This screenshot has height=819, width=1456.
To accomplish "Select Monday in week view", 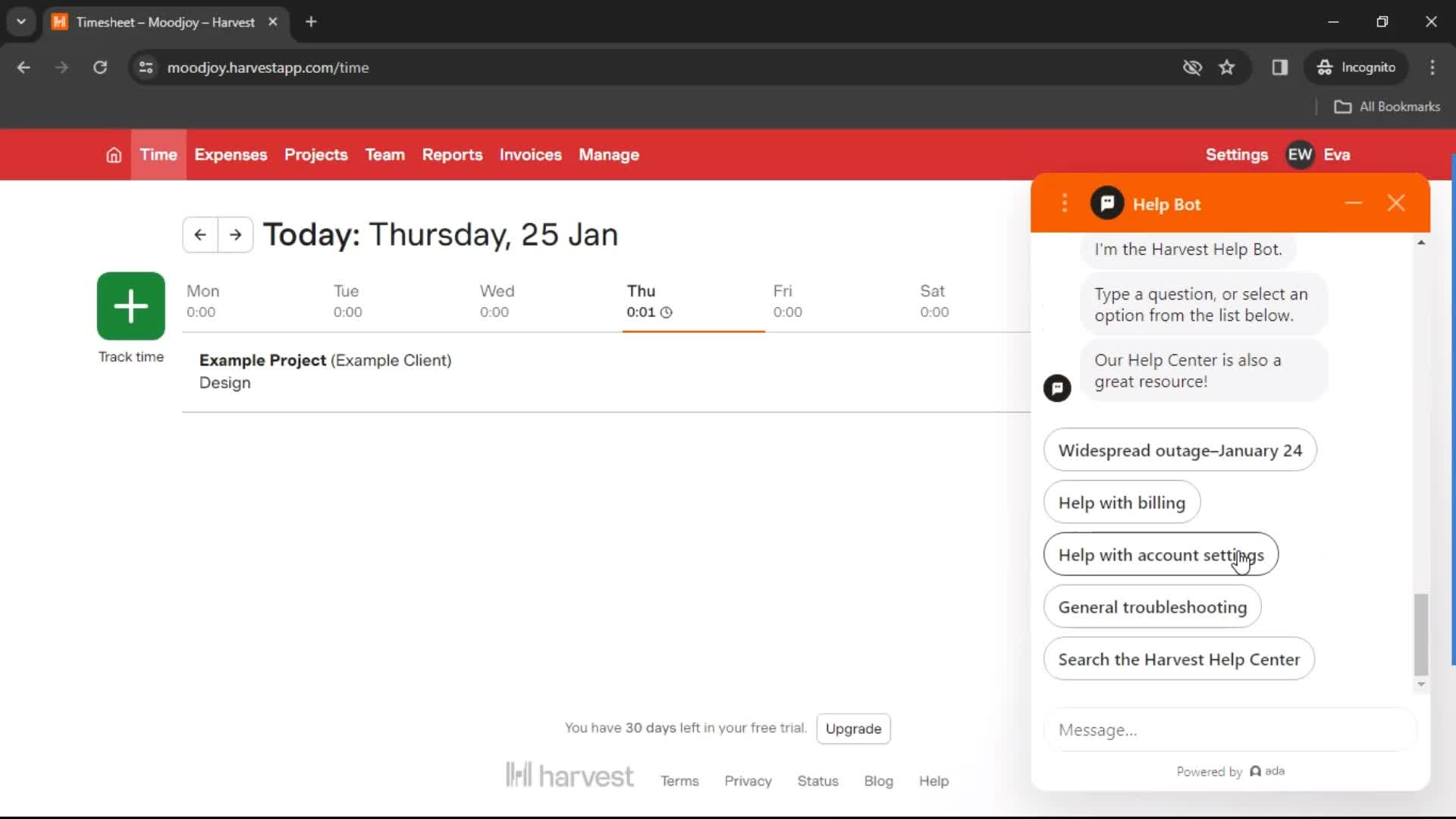I will pyautogui.click(x=203, y=301).
